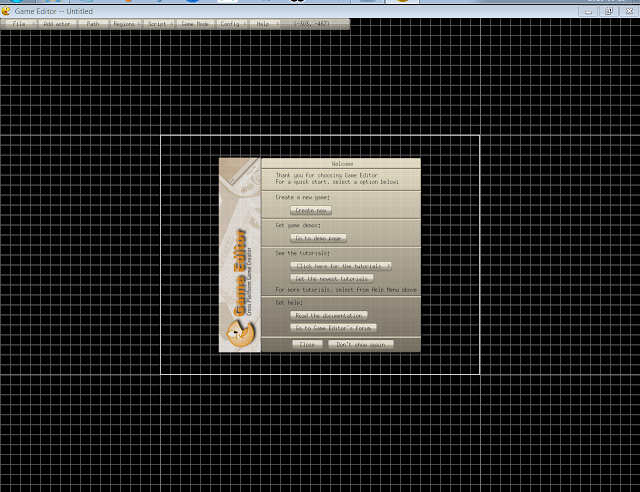Click 'Get help:' label

pos(289,303)
